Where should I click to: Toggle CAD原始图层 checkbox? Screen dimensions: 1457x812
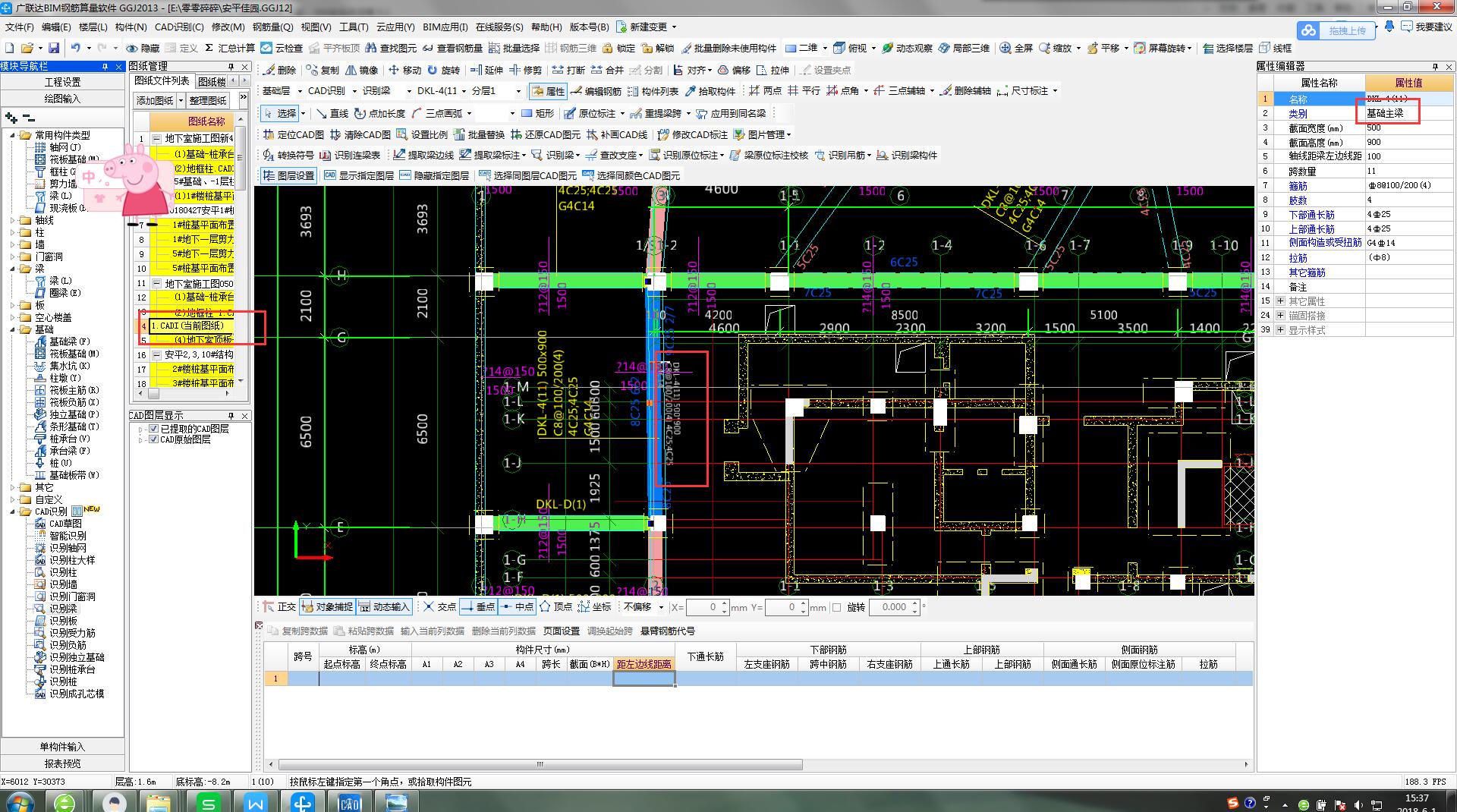coord(154,439)
